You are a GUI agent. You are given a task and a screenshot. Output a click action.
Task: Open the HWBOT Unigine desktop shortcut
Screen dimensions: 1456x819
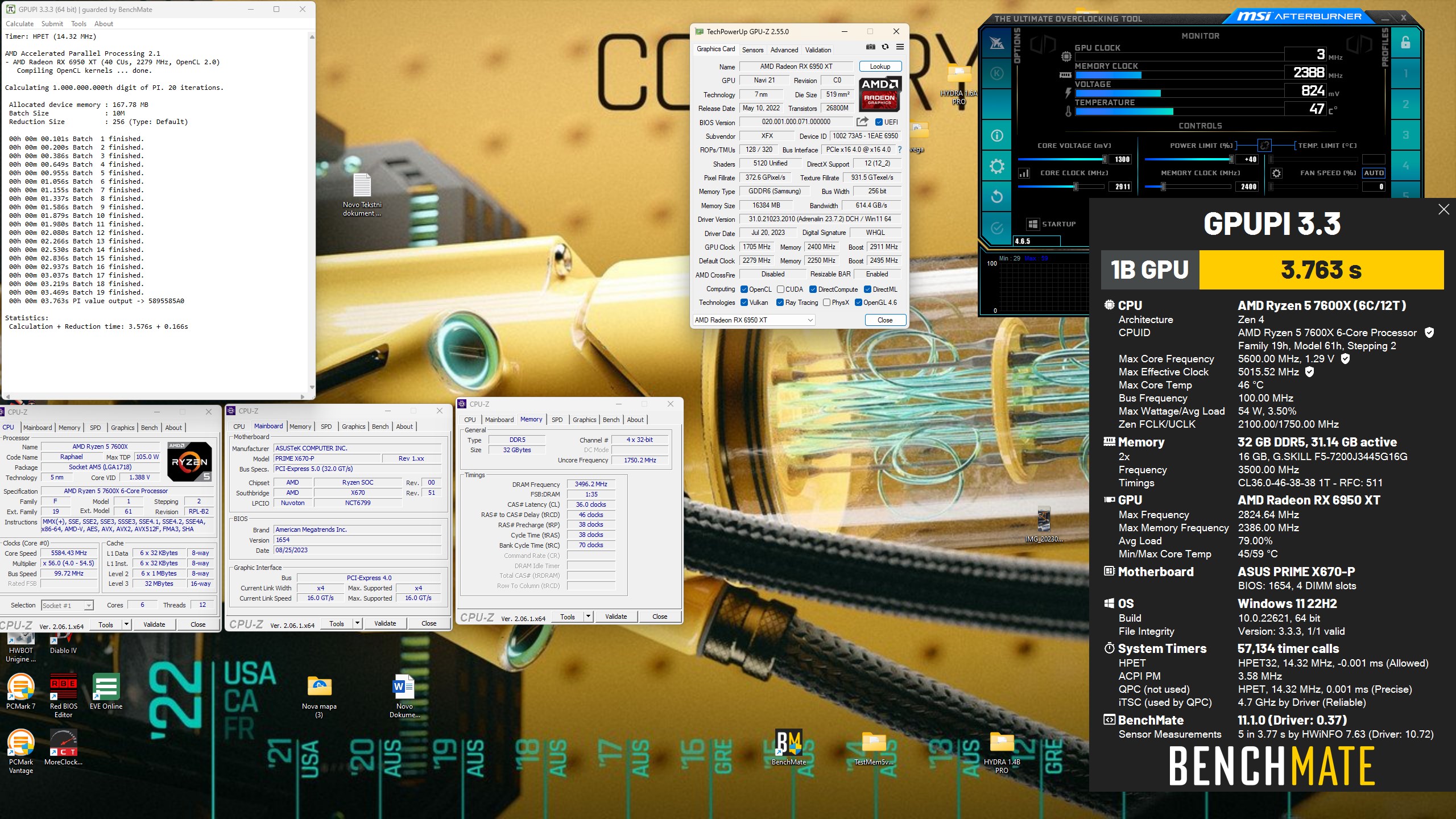(21, 648)
